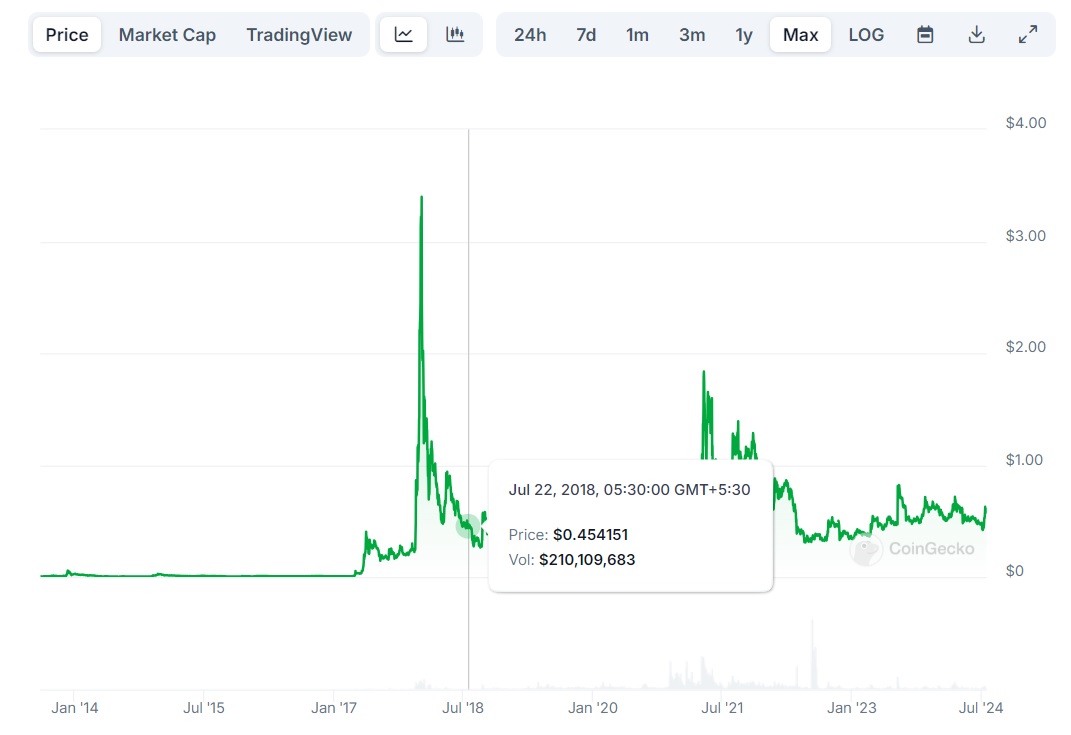Toggle the candlestick display mode

click(x=456, y=34)
